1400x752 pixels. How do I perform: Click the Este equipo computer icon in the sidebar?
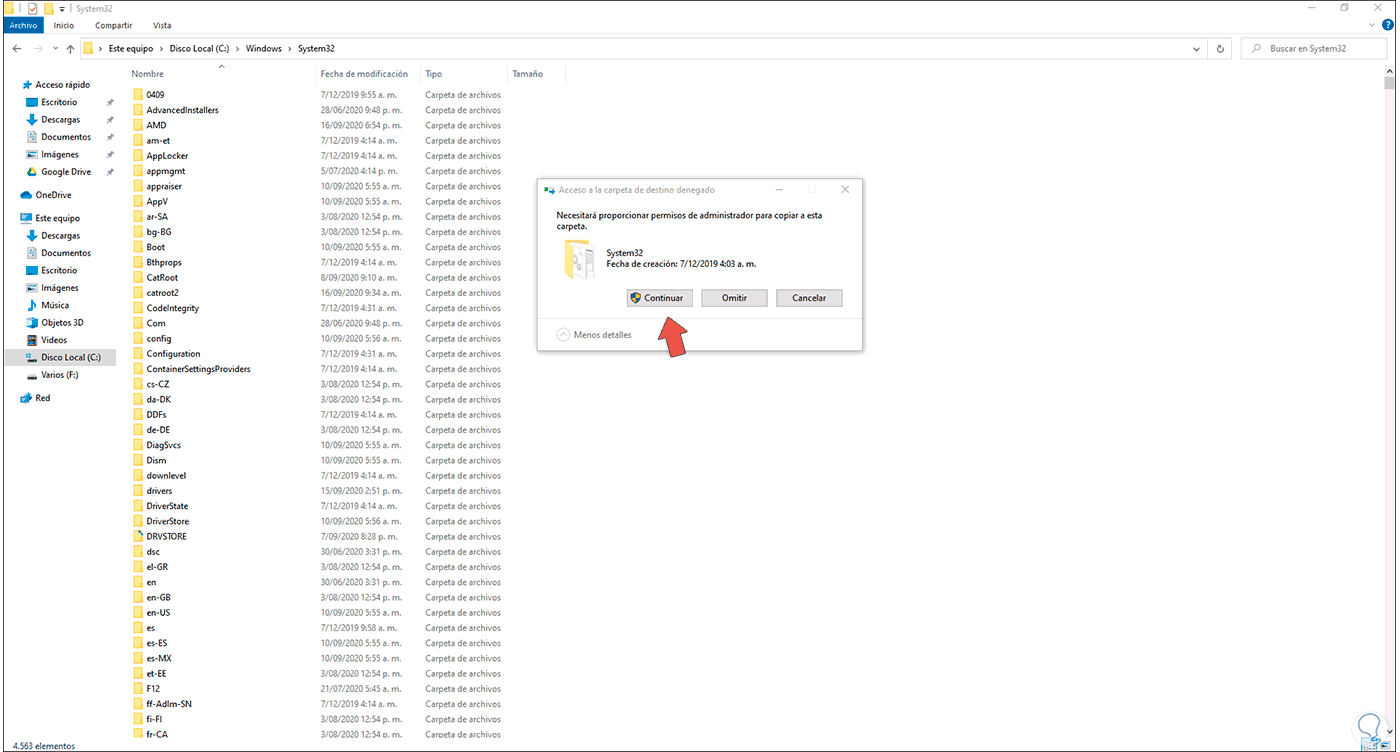tap(26, 218)
